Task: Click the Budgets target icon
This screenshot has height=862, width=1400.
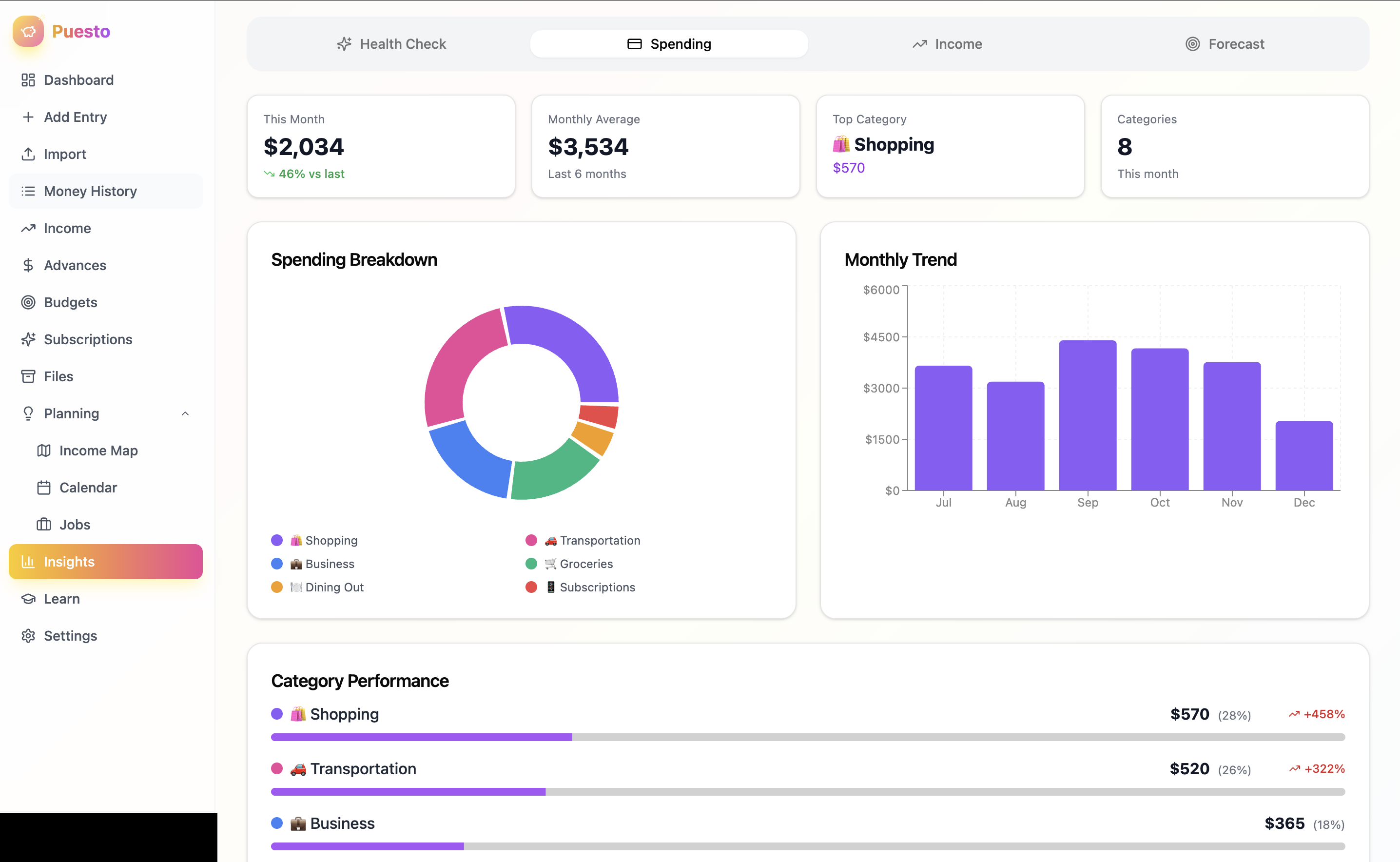Action: pyautogui.click(x=28, y=302)
